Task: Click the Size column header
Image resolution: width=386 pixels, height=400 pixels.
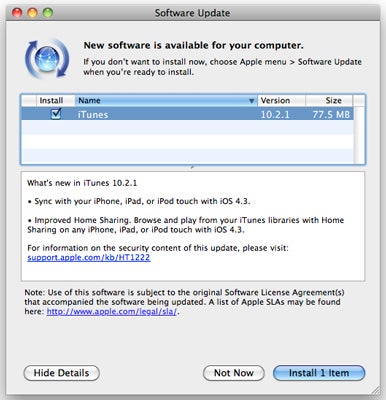Action: point(329,100)
